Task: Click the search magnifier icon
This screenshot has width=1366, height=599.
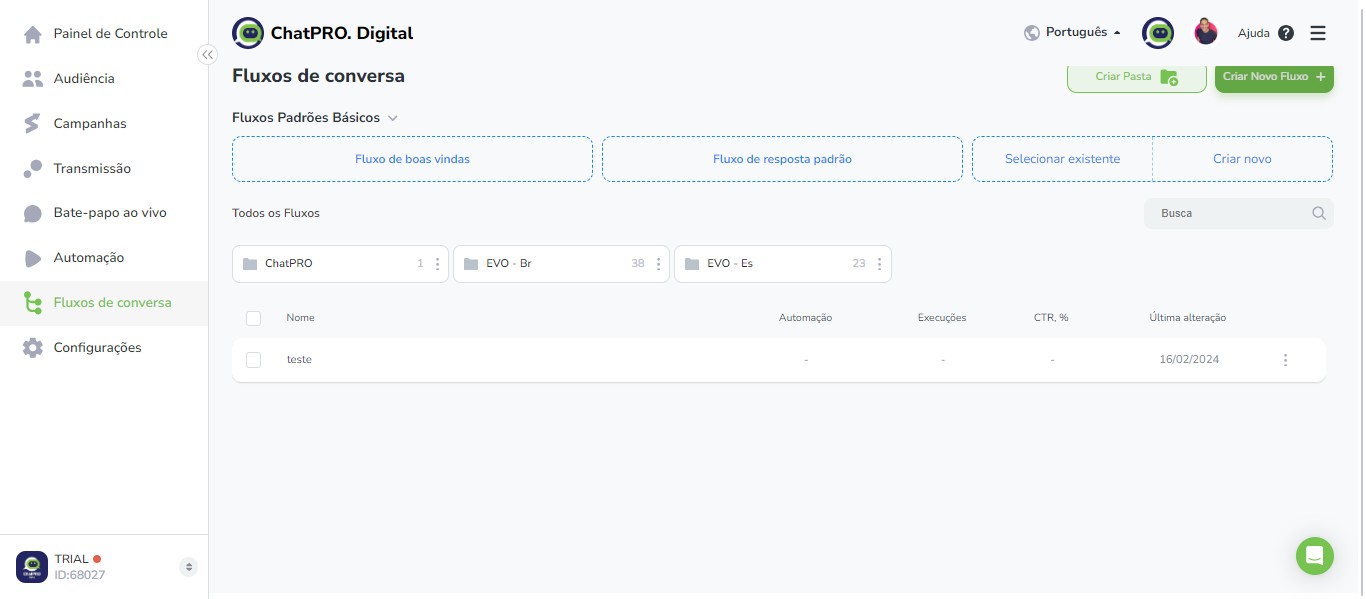Action: 1319,213
